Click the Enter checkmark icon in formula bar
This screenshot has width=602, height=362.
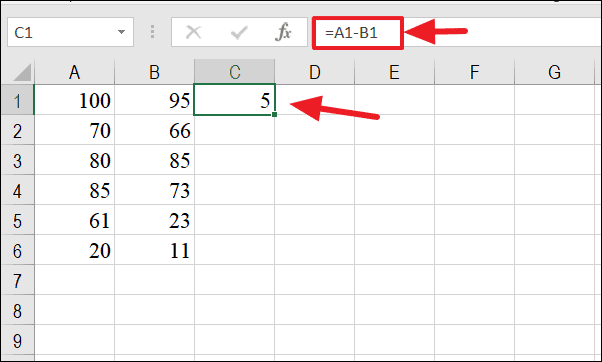(x=239, y=32)
